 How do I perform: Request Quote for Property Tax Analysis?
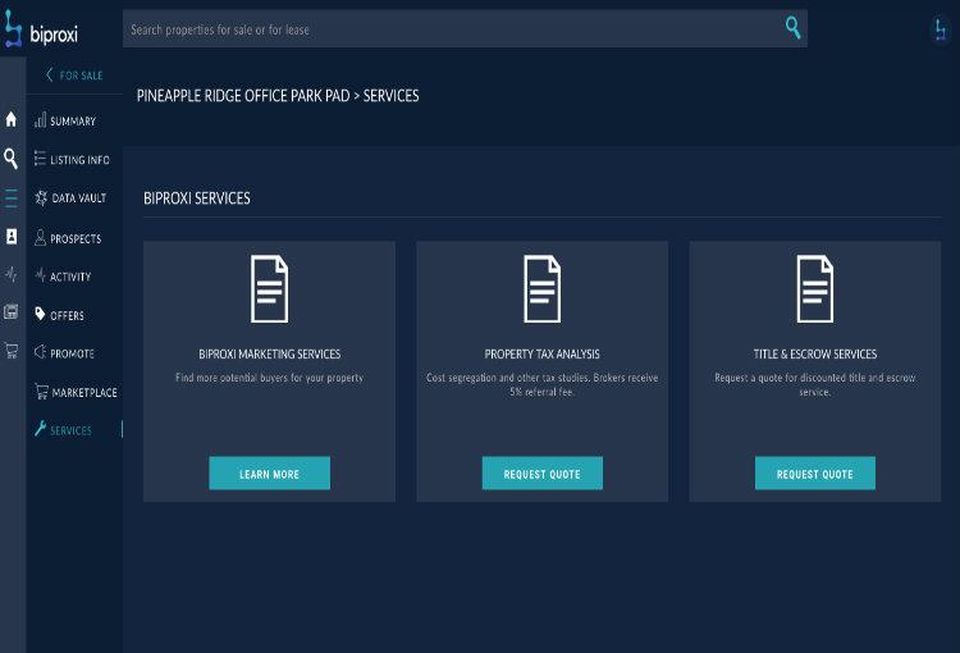[542, 473]
